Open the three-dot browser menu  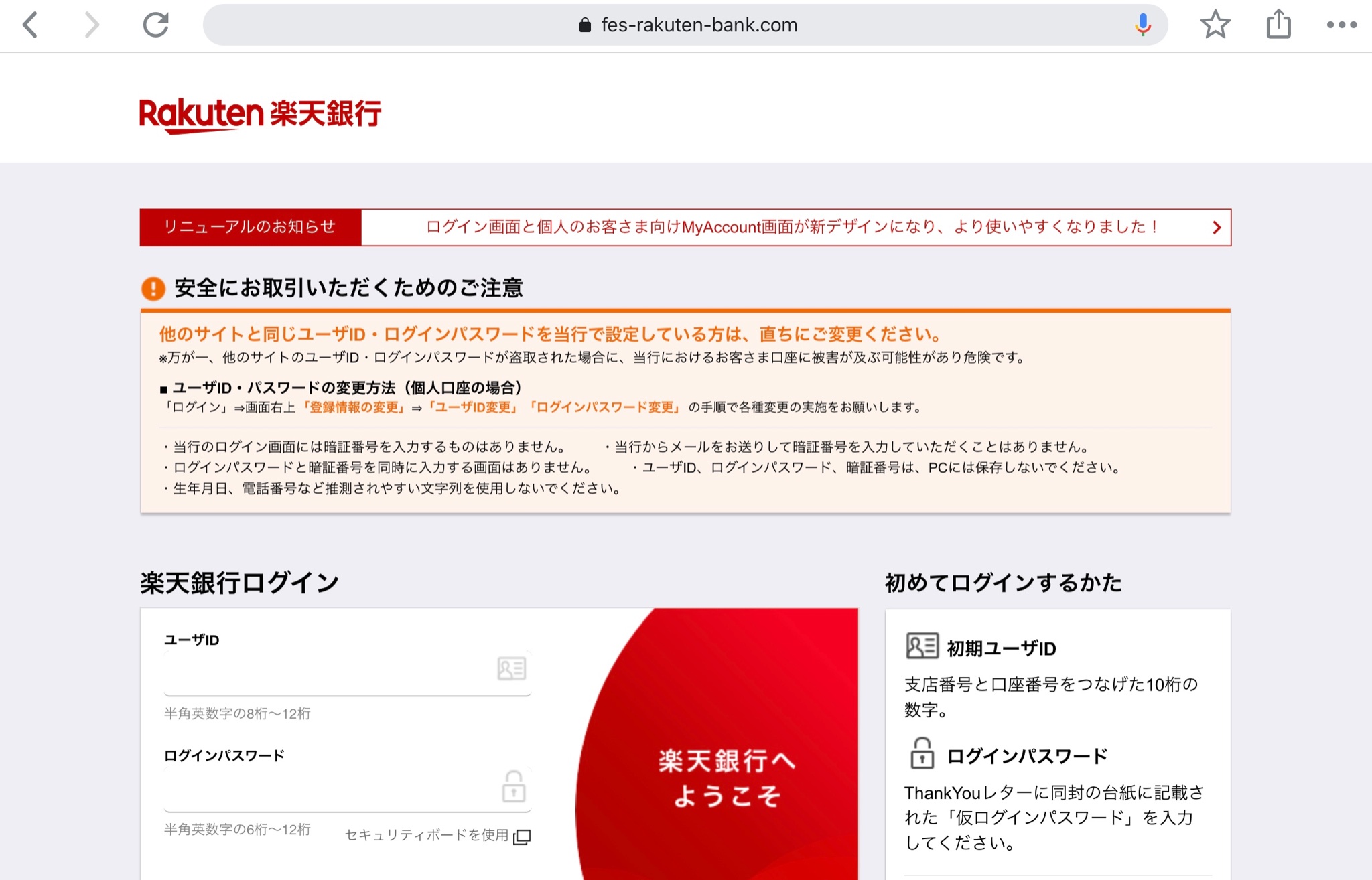pyautogui.click(x=1342, y=25)
